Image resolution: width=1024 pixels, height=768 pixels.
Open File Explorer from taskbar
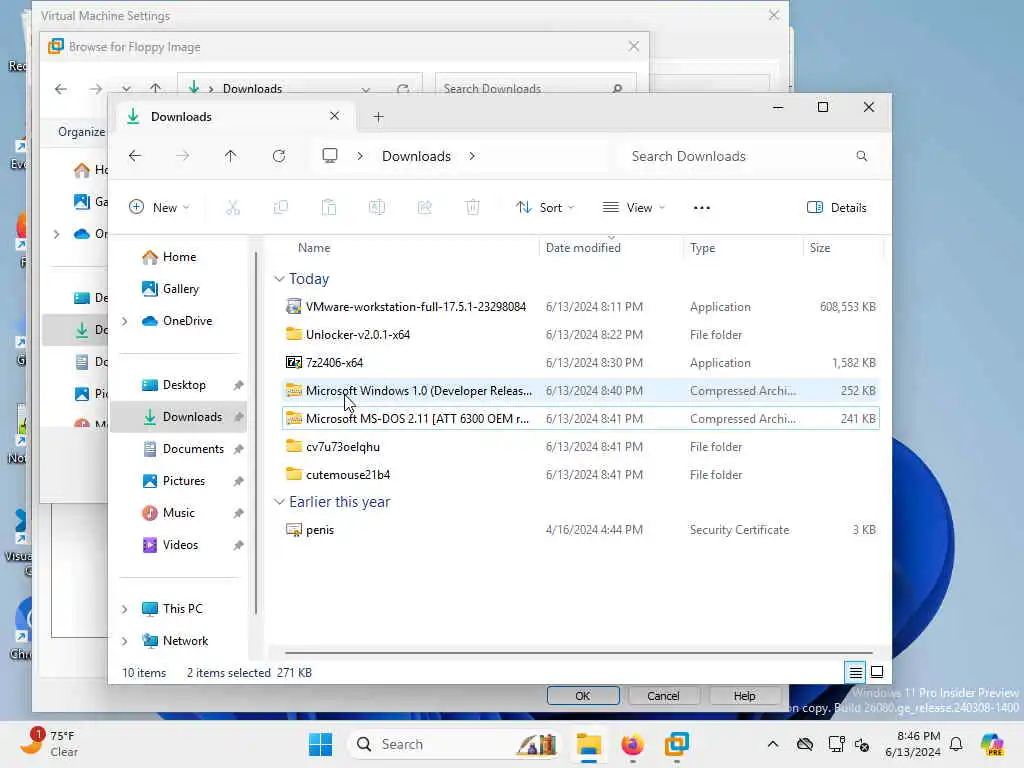(588, 744)
